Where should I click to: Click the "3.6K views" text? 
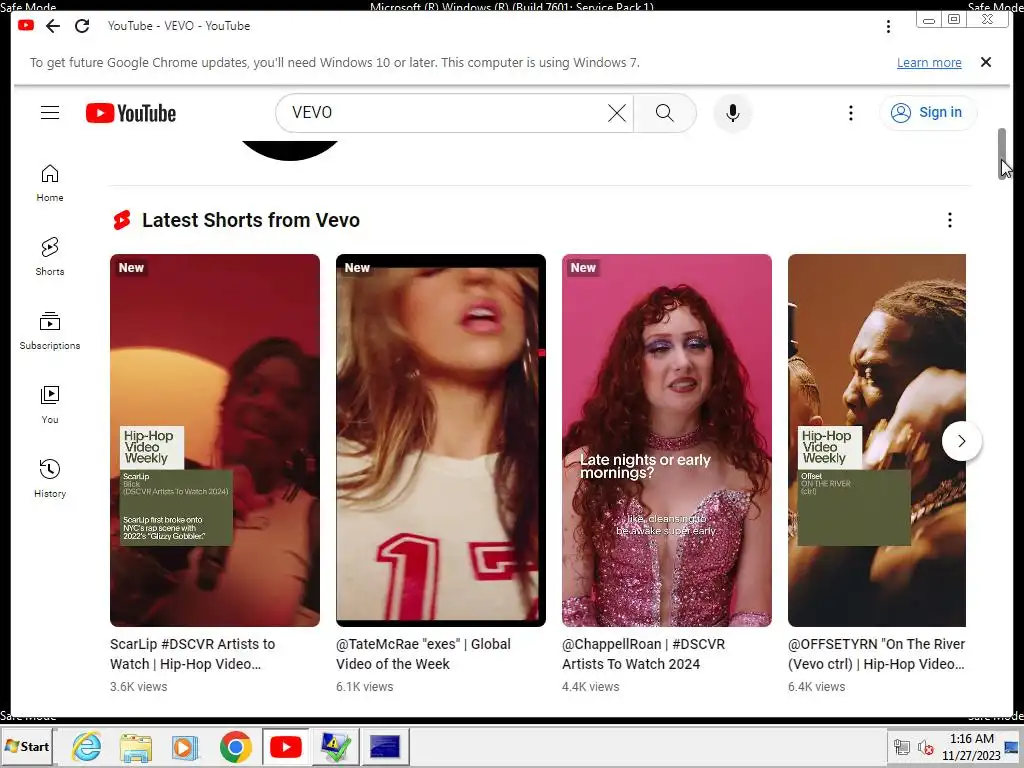click(x=138, y=686)
